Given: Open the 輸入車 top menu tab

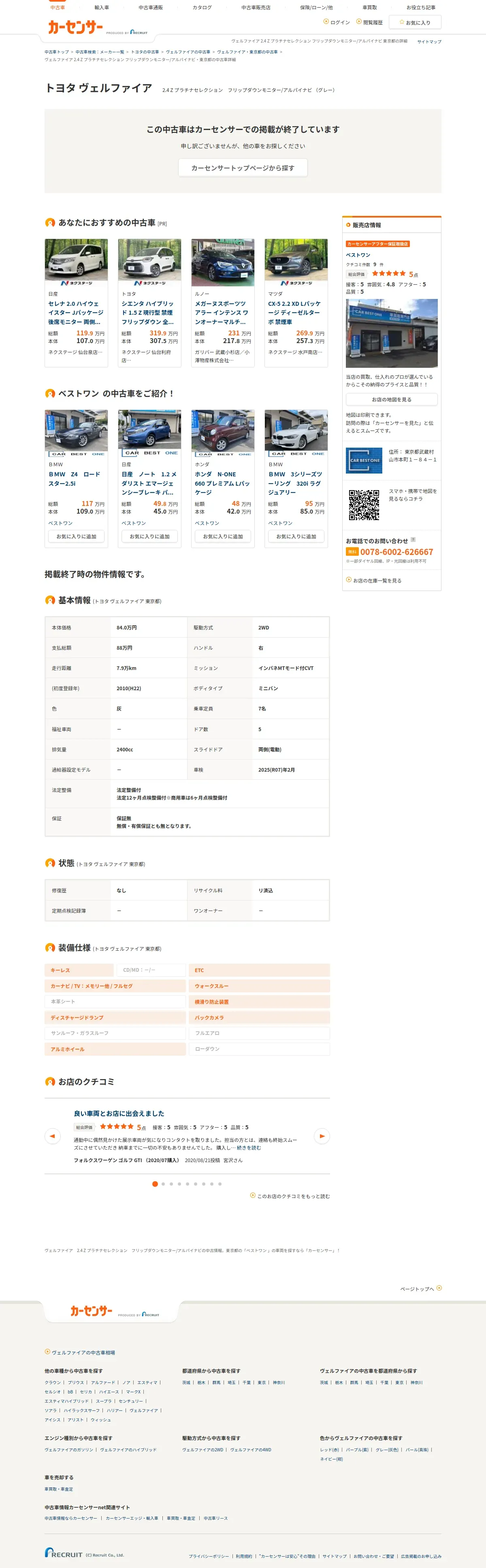Looking at the screenshot, I should click(x=102, y=7).
